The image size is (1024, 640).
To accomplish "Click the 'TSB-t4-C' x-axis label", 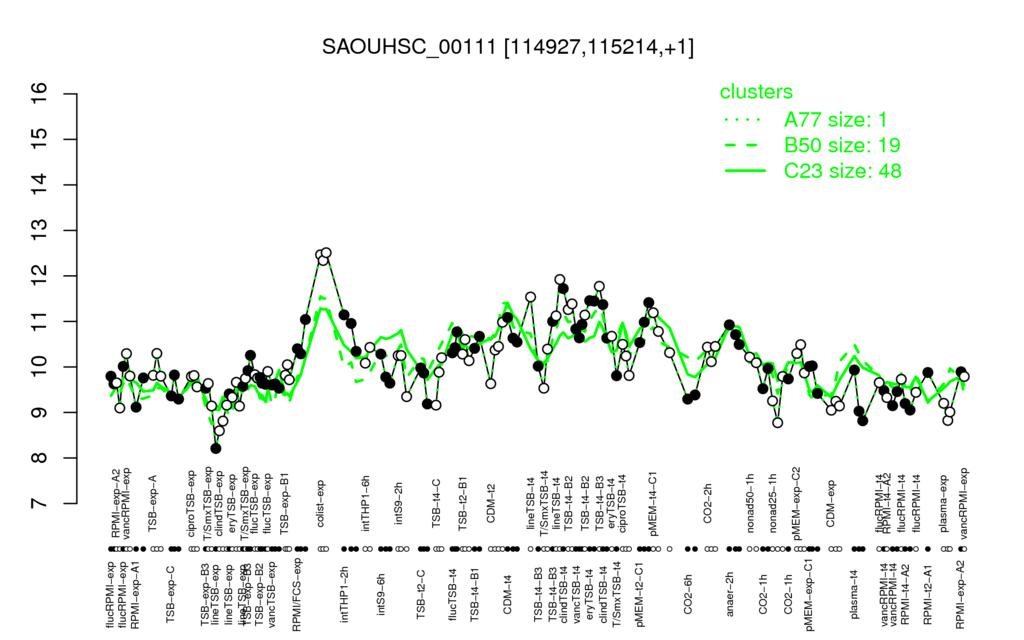I will point(438,503).
